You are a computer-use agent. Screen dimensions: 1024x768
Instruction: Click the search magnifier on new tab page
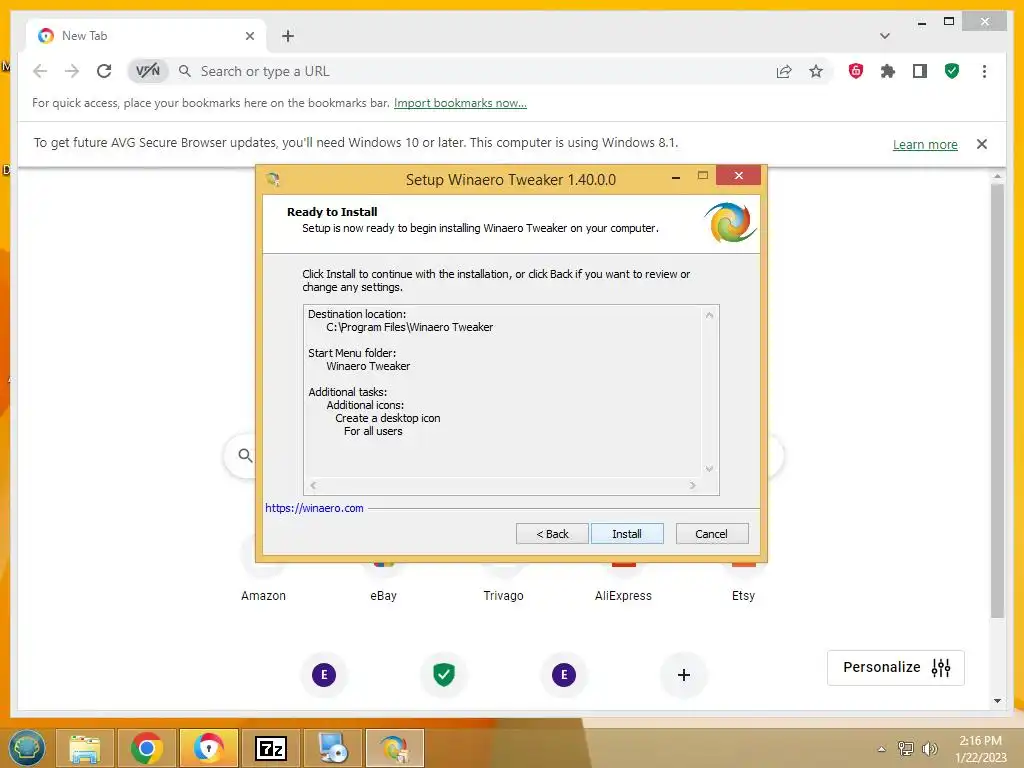click(245, 455)
